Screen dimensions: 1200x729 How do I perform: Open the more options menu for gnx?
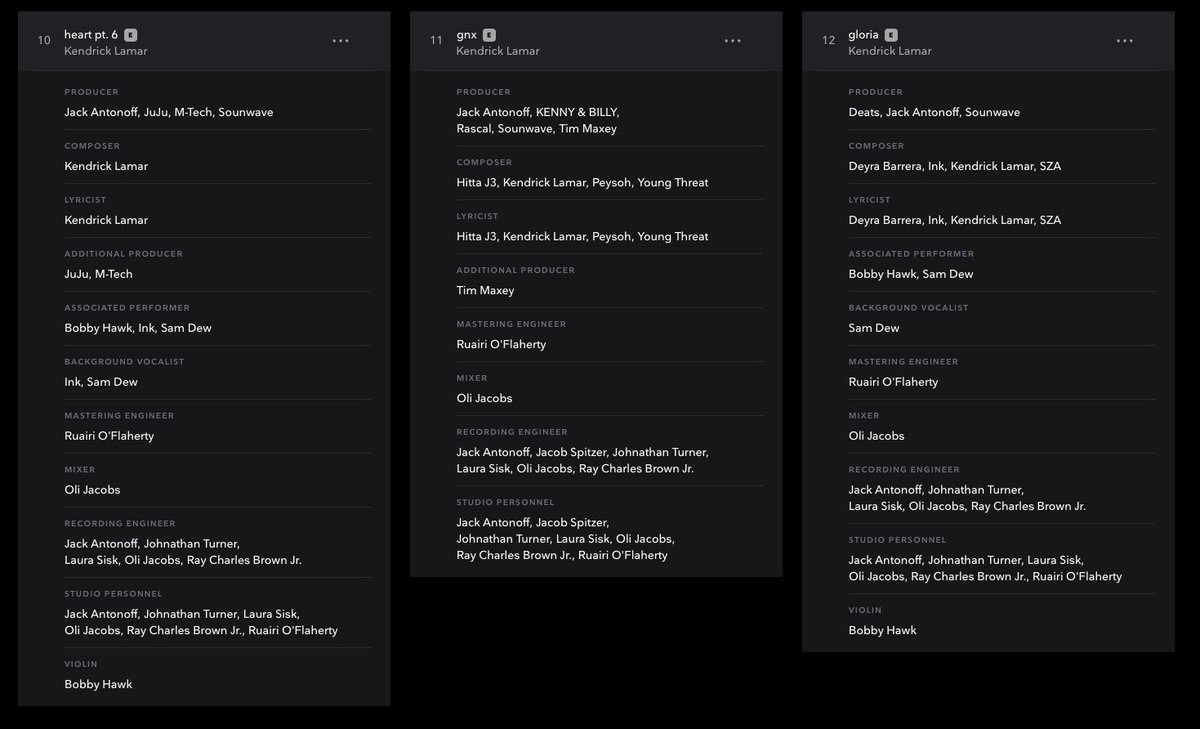733,41
